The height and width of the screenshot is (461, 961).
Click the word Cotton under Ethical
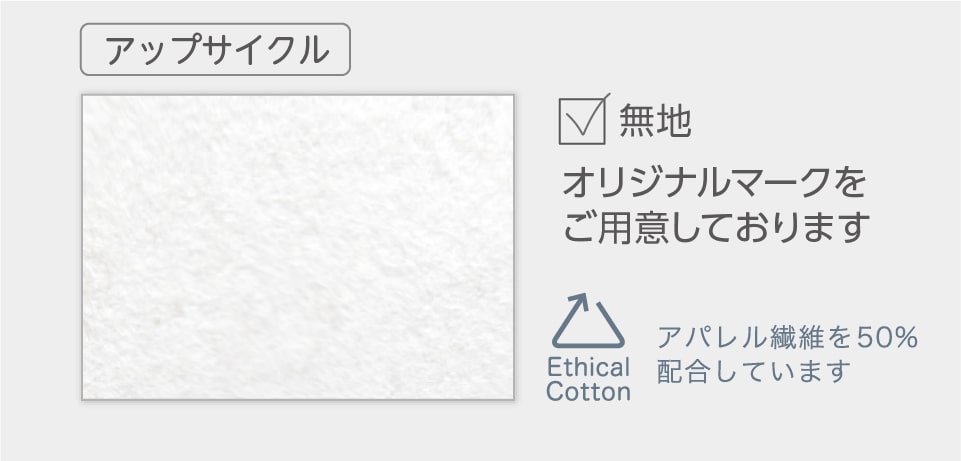[589, 391]
